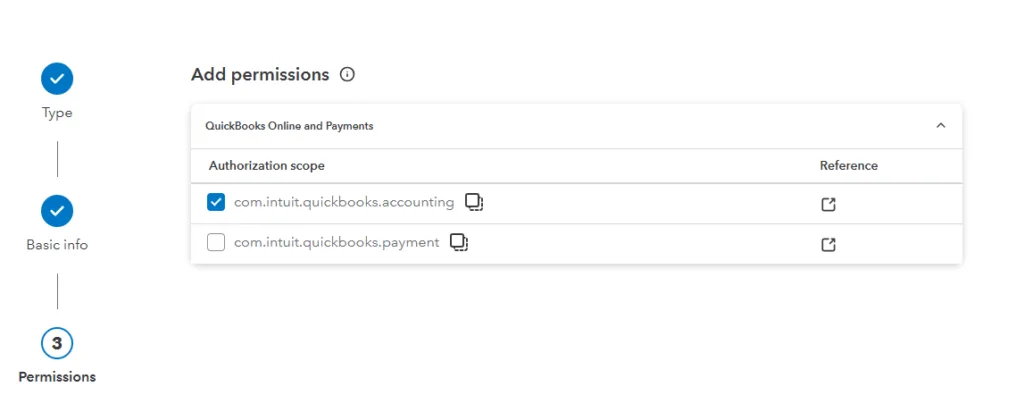
Task: Collapse the QuickBooks Online and Payments section
Action: (x=940, y=125)
